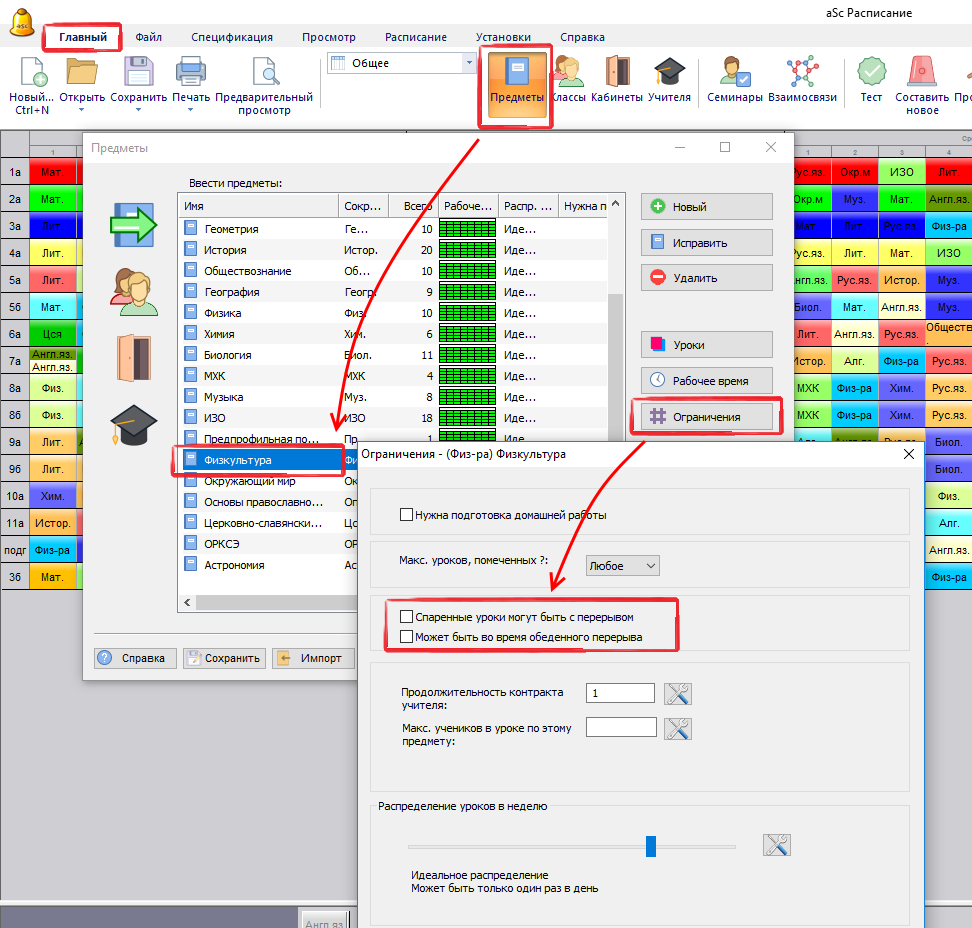This screenshot has height=928, width=972.
Task: Expand the 'Общее' view dropdown
Action: coord(469,63)
